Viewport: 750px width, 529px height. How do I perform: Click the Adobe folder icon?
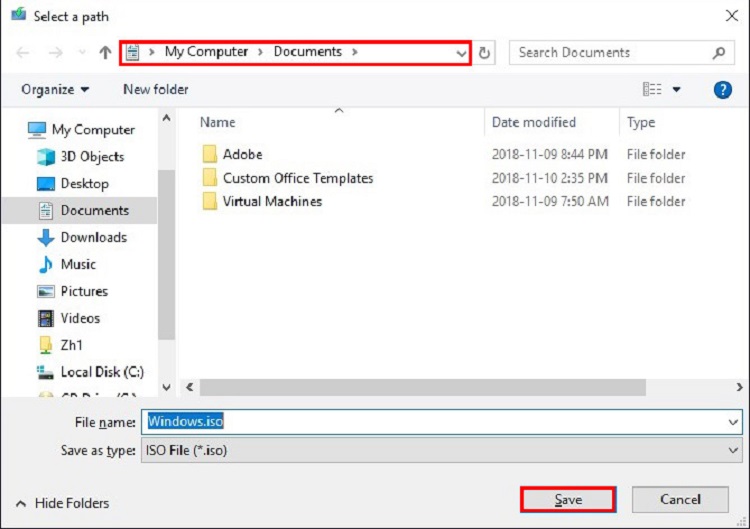[209, 154]
